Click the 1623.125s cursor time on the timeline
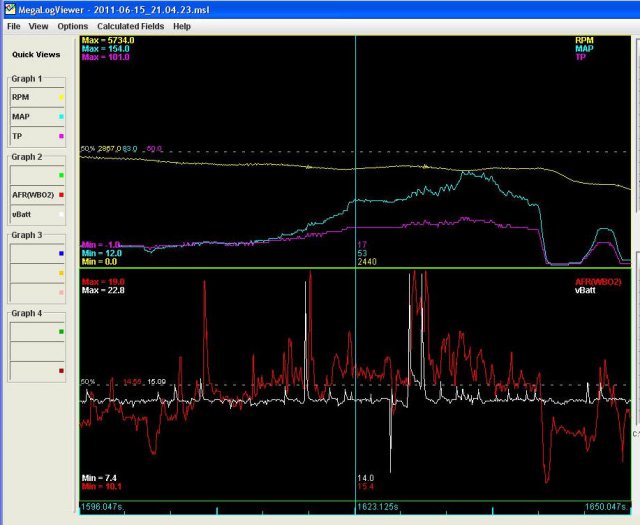The width and height of the screenshot is (640, 525). (380, 509)
